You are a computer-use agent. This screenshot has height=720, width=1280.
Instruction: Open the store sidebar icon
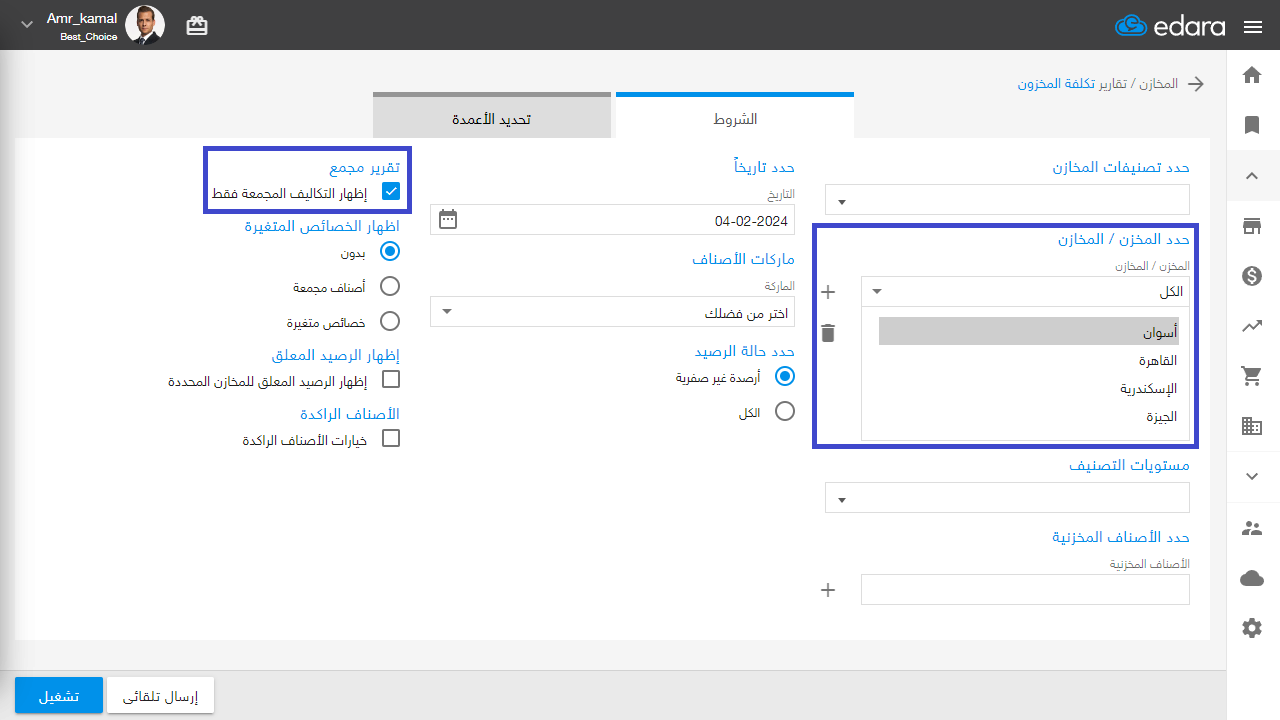1252,227
